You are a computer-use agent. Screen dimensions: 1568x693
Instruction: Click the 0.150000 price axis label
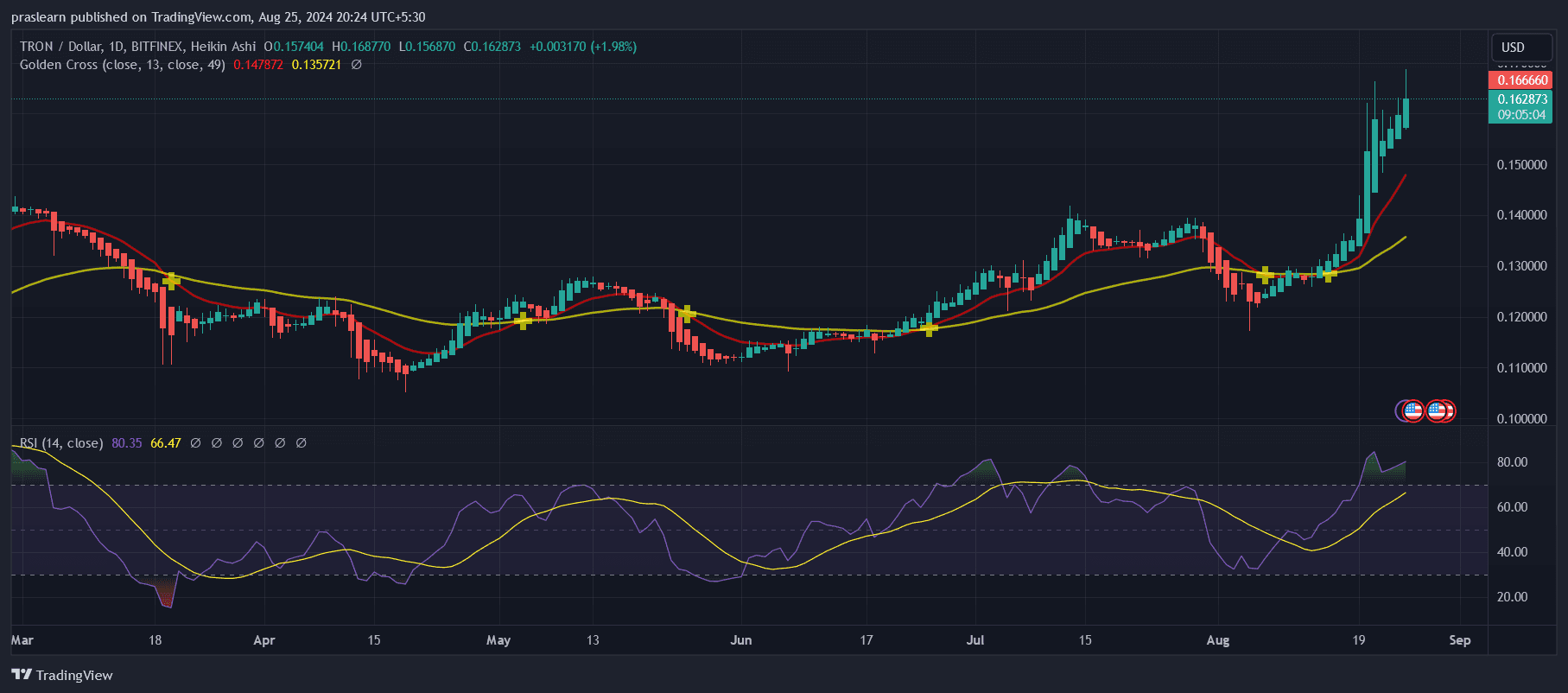pos(1521,165)
